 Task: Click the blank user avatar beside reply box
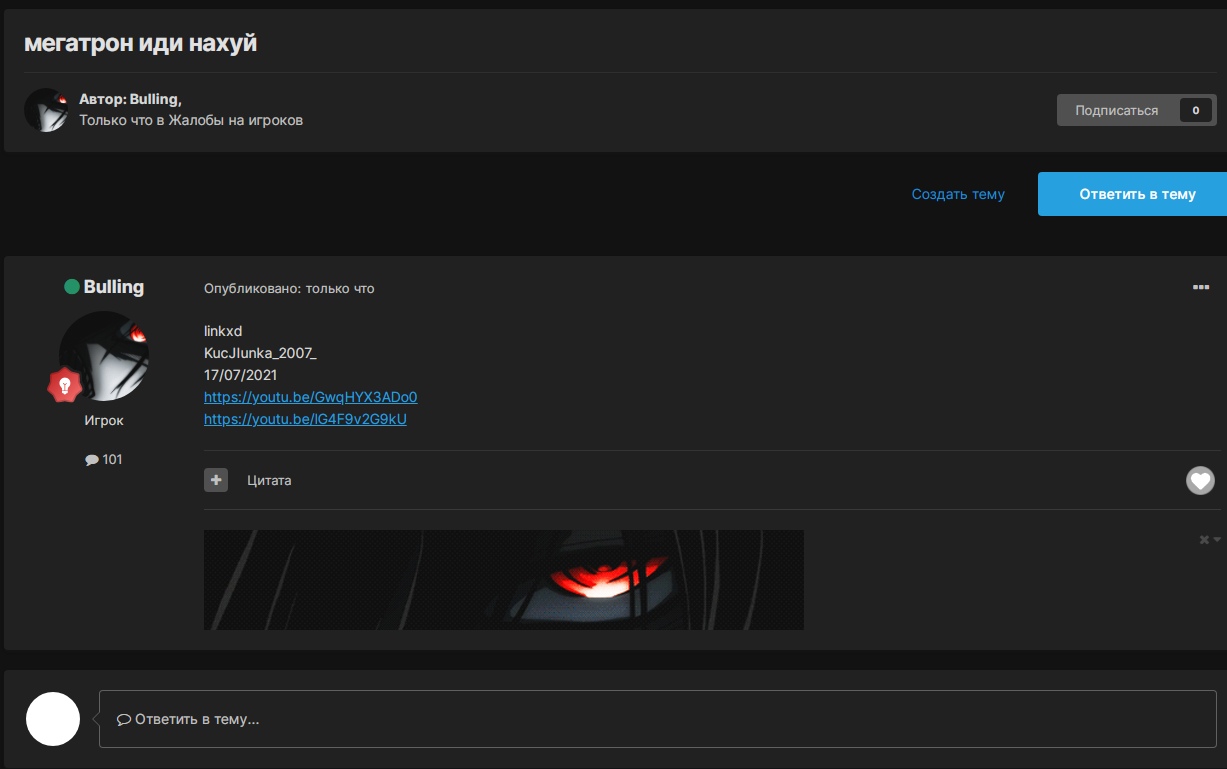click(x=53, y=719)
